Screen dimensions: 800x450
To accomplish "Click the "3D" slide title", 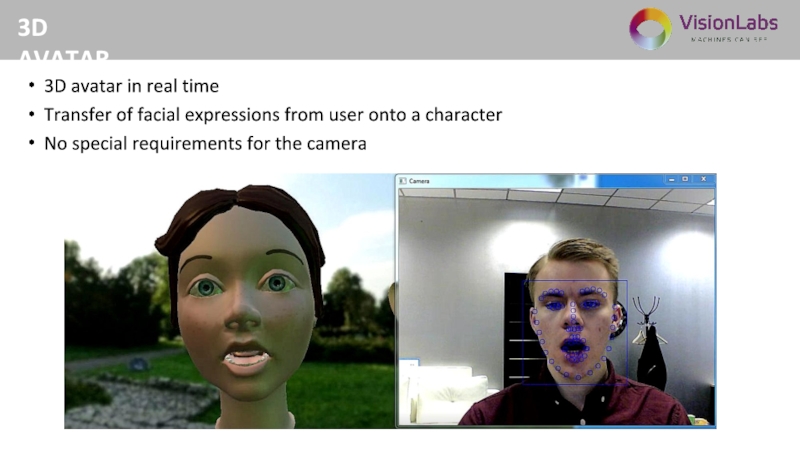I will [x=32, y=28].
